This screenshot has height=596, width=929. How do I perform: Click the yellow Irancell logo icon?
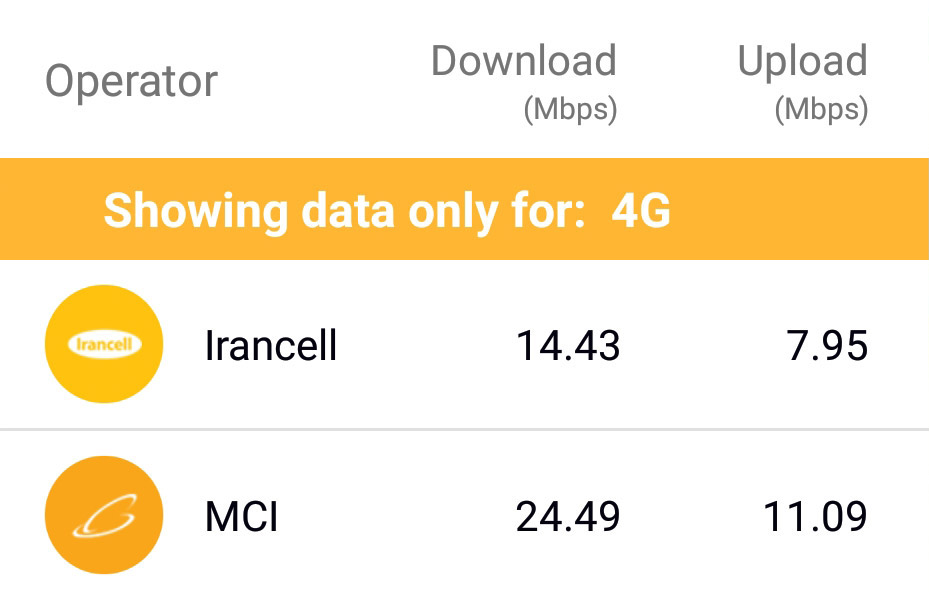click(104, 345)
